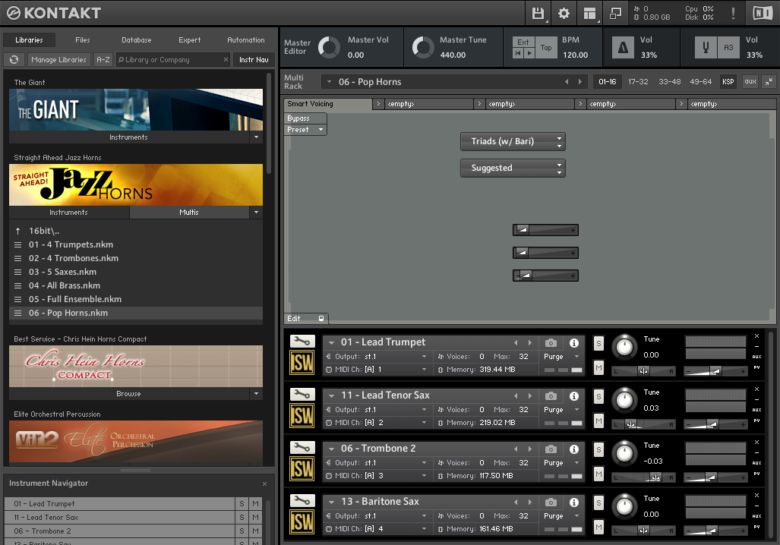Open workspace panel layout icon

589,13
